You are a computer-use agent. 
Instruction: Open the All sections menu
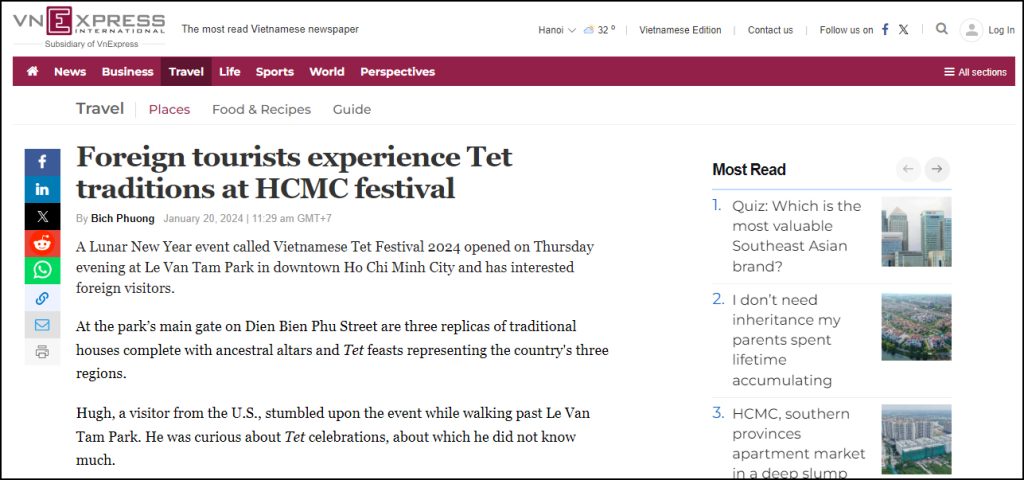[975, 72]
